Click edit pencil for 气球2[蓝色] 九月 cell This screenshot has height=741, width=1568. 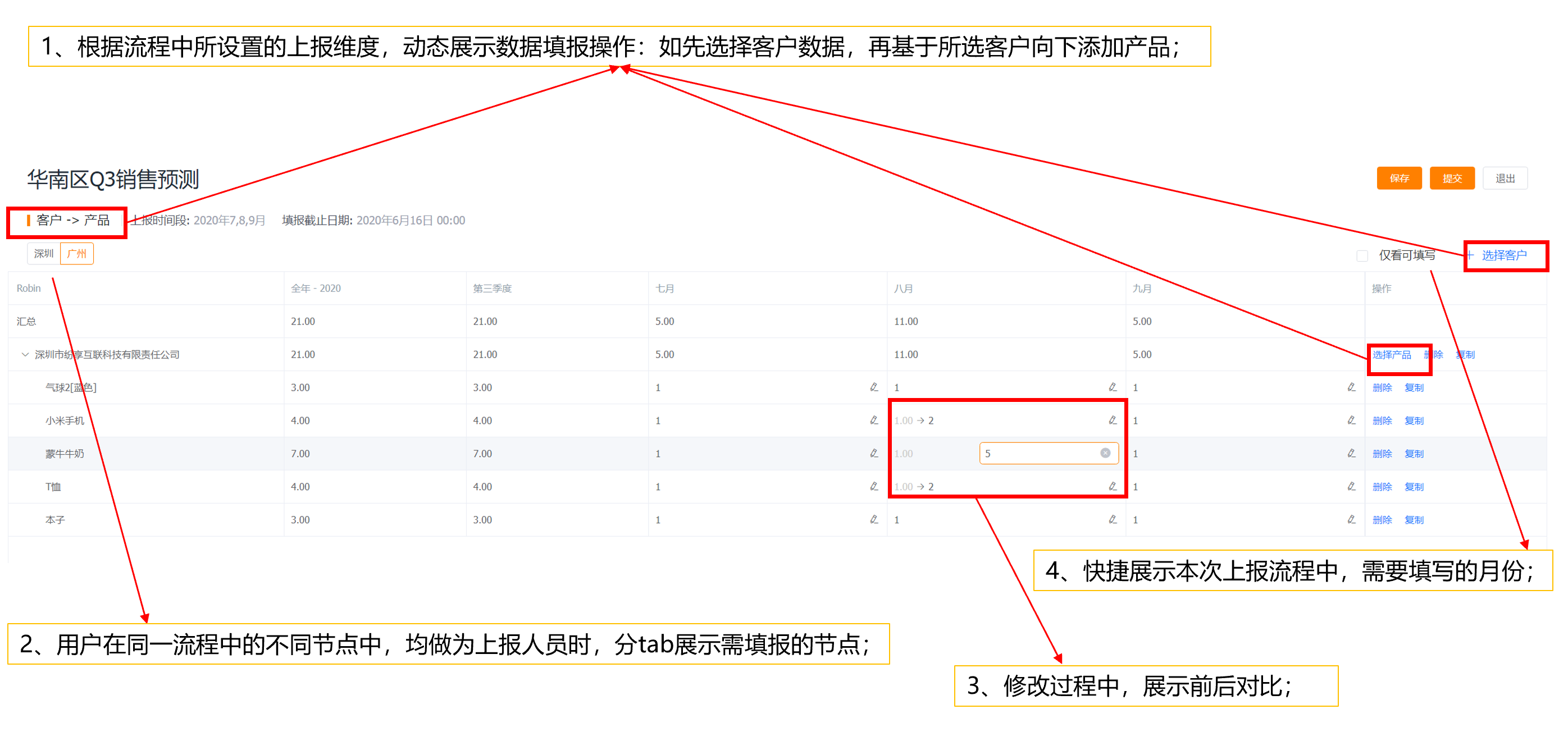[1351, 387]
